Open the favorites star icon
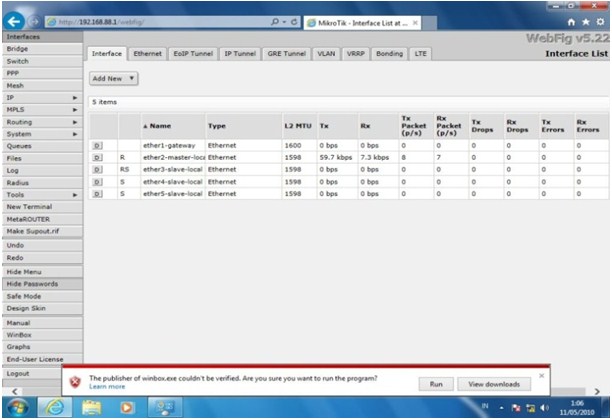This screenshot has width=612, height=419. pyautogui.click(x=586, y=22)
